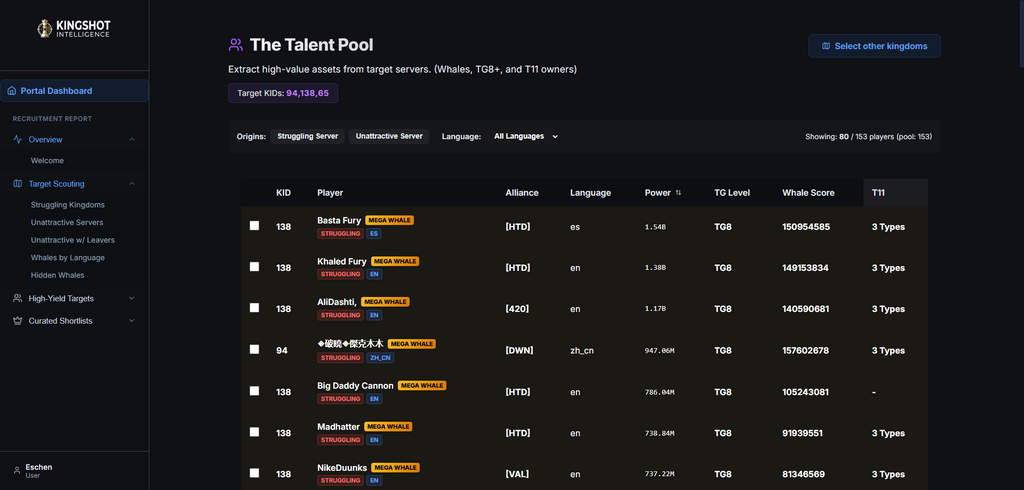Expand the Curated Shortlists chevron
The image size is (1024, 490).
tap(132, 321)
